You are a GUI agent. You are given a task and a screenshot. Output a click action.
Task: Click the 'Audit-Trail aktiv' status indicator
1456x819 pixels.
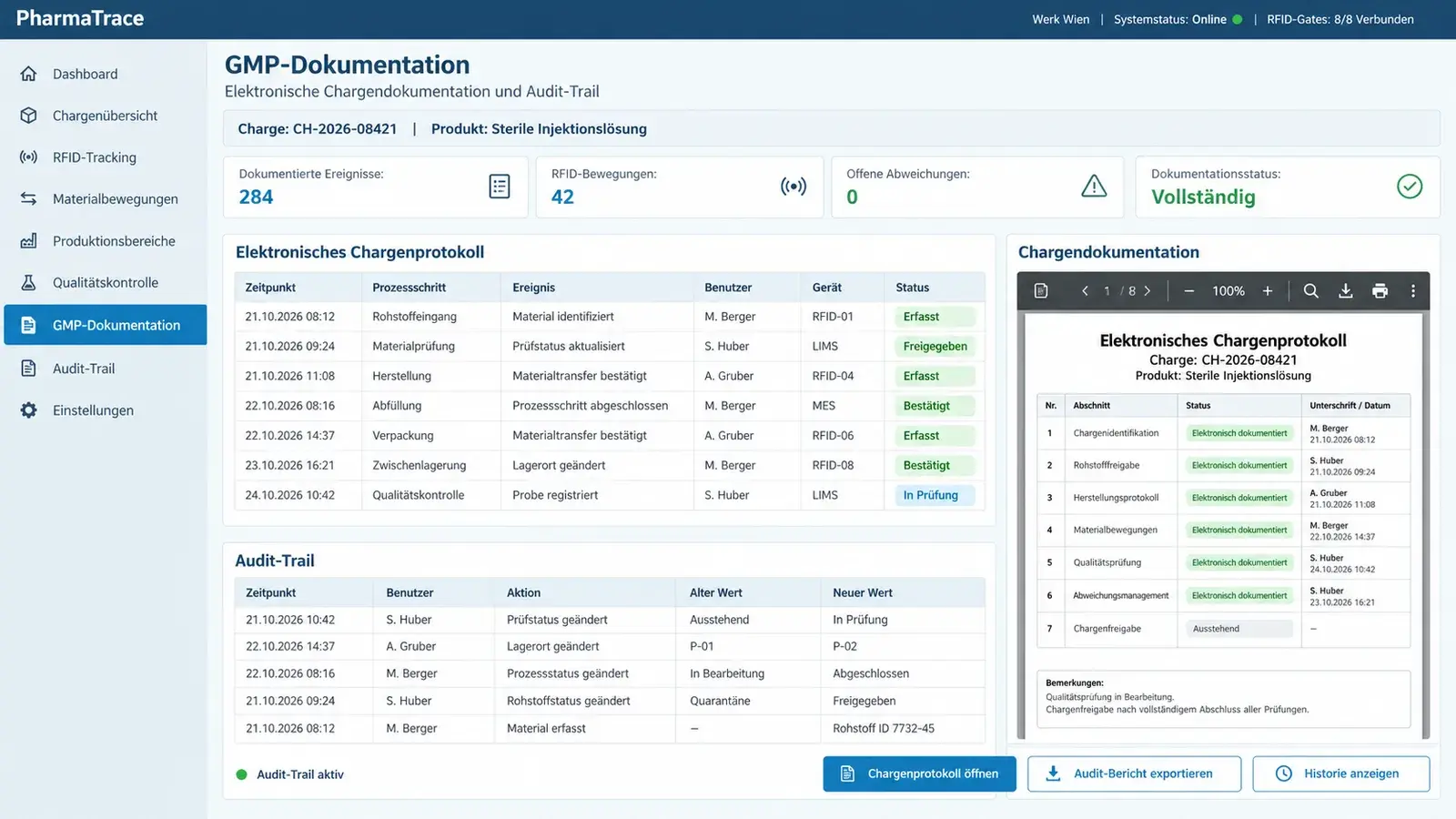290,774
